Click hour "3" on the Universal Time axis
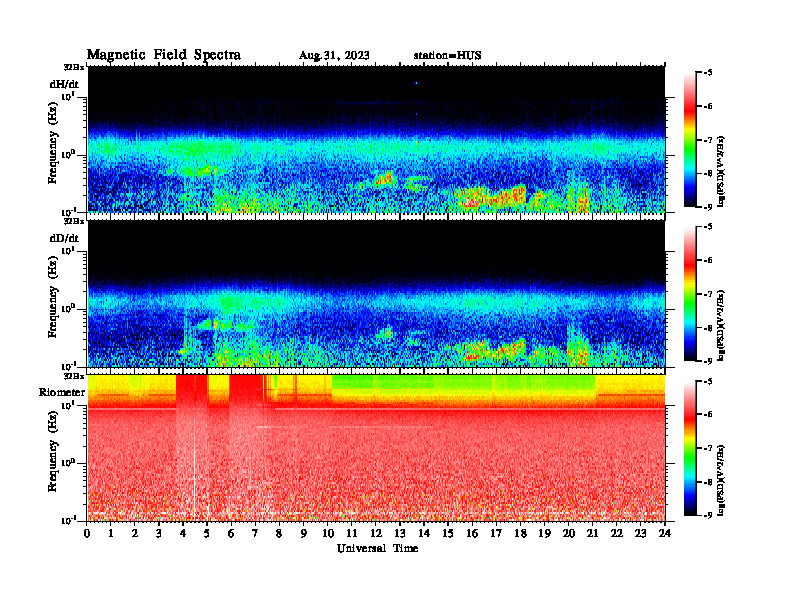The height and width of the screenshot is (612, 792). (159, 533)
